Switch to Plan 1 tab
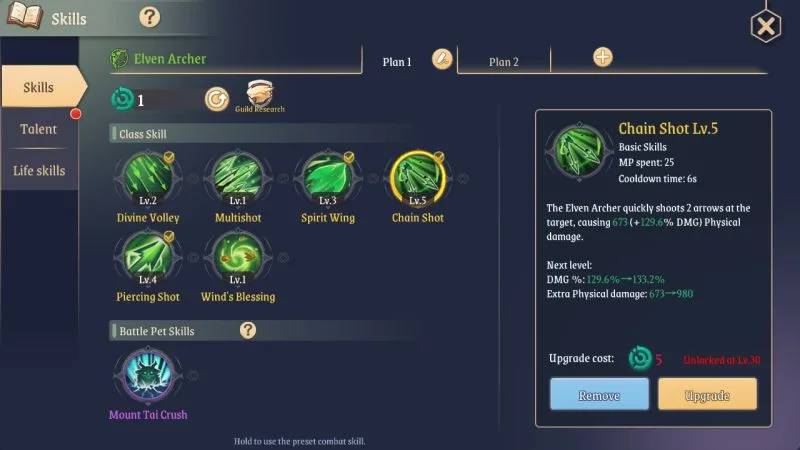The height and width of the screenshot is (450, 800). tap(397, 62)
